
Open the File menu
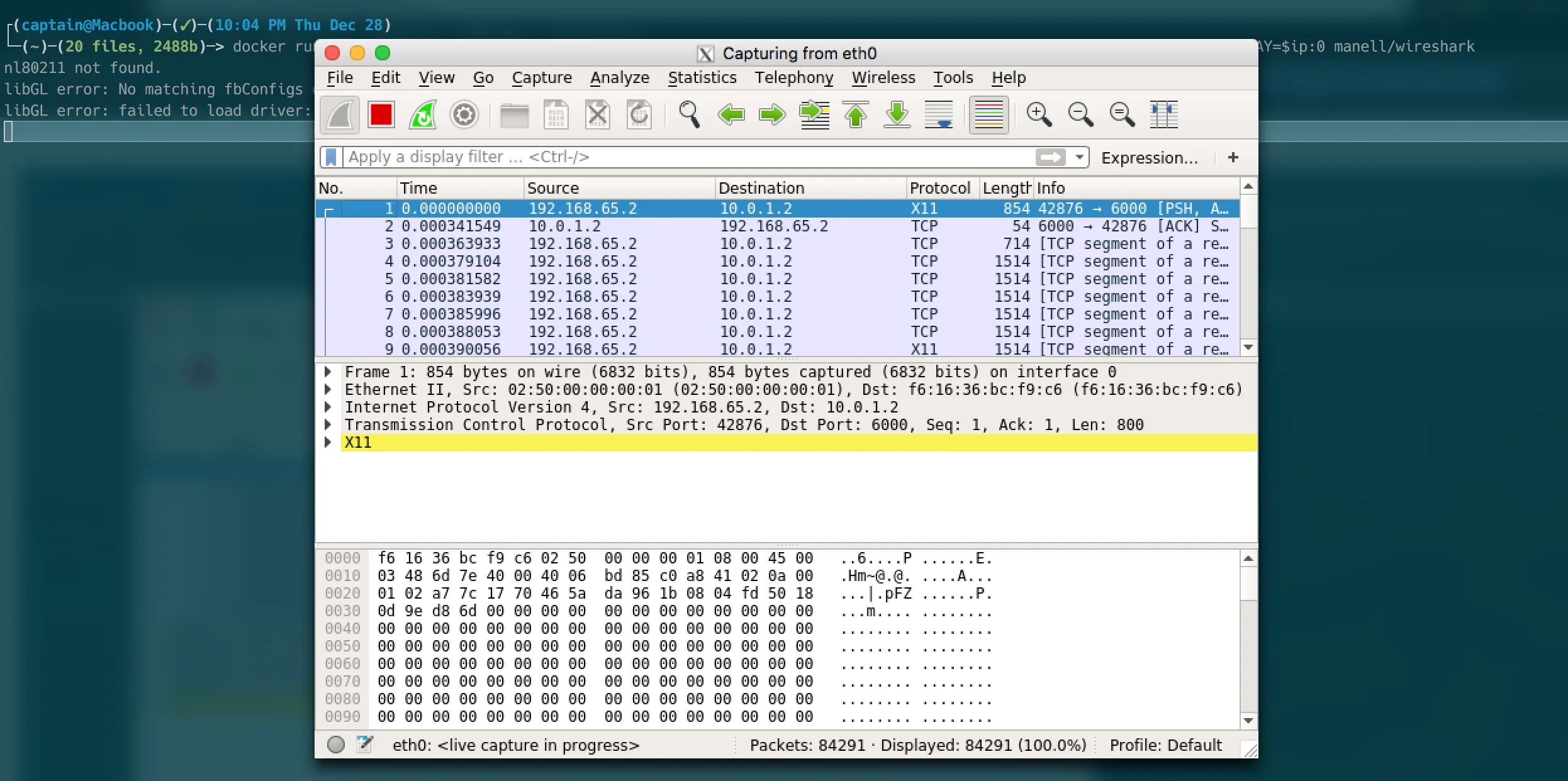coord(340,78)
